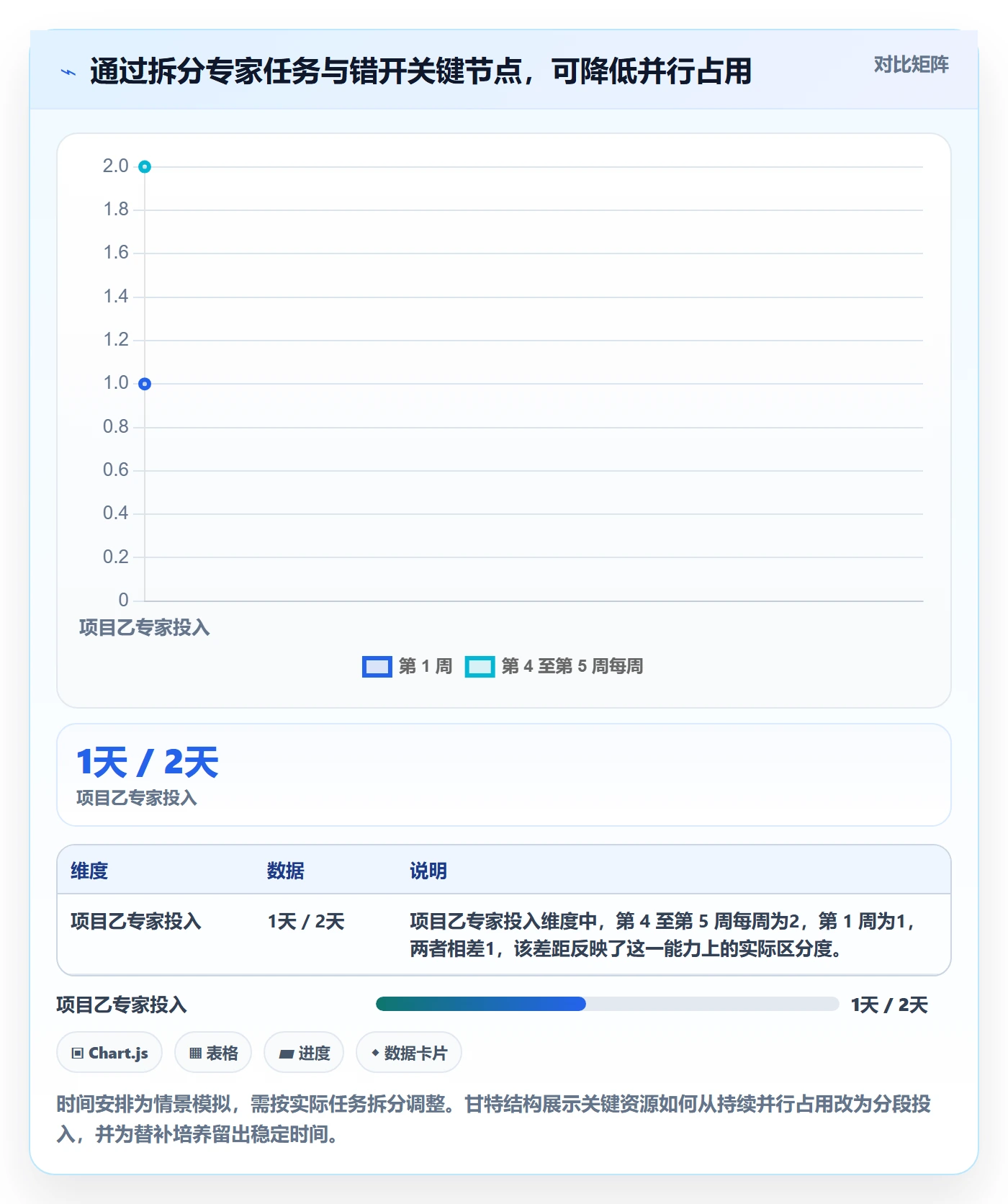Click the 对比矩阵 label in the header

911,65
